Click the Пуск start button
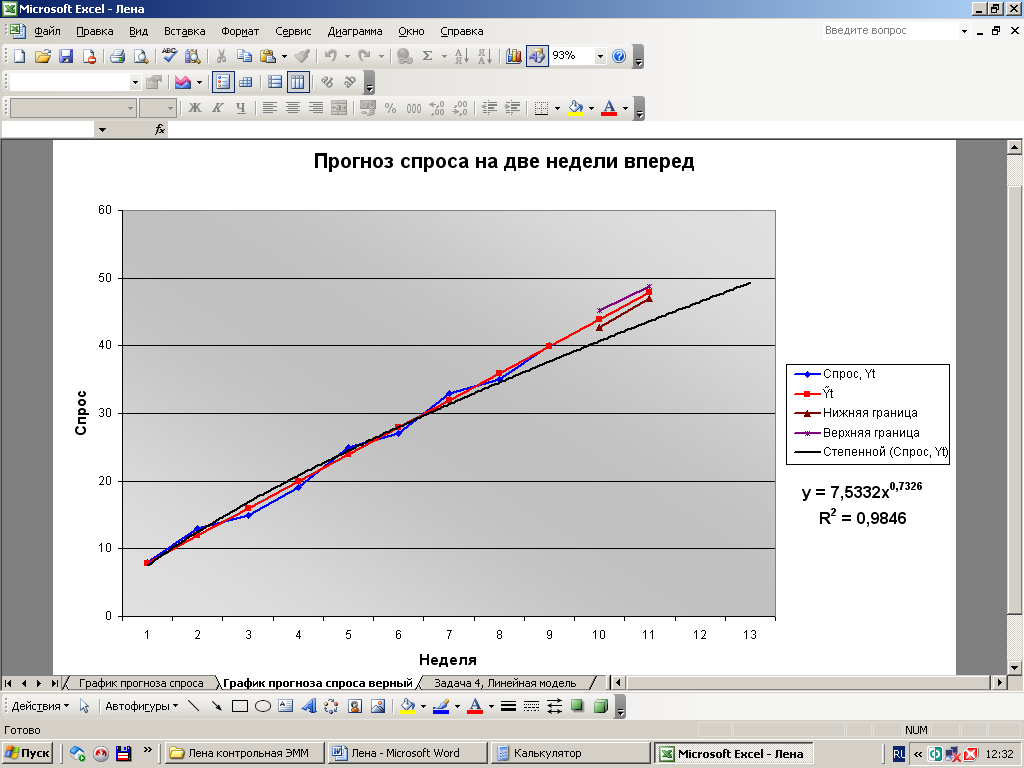This screenshot has width=1024, height=768. point(28,753)
